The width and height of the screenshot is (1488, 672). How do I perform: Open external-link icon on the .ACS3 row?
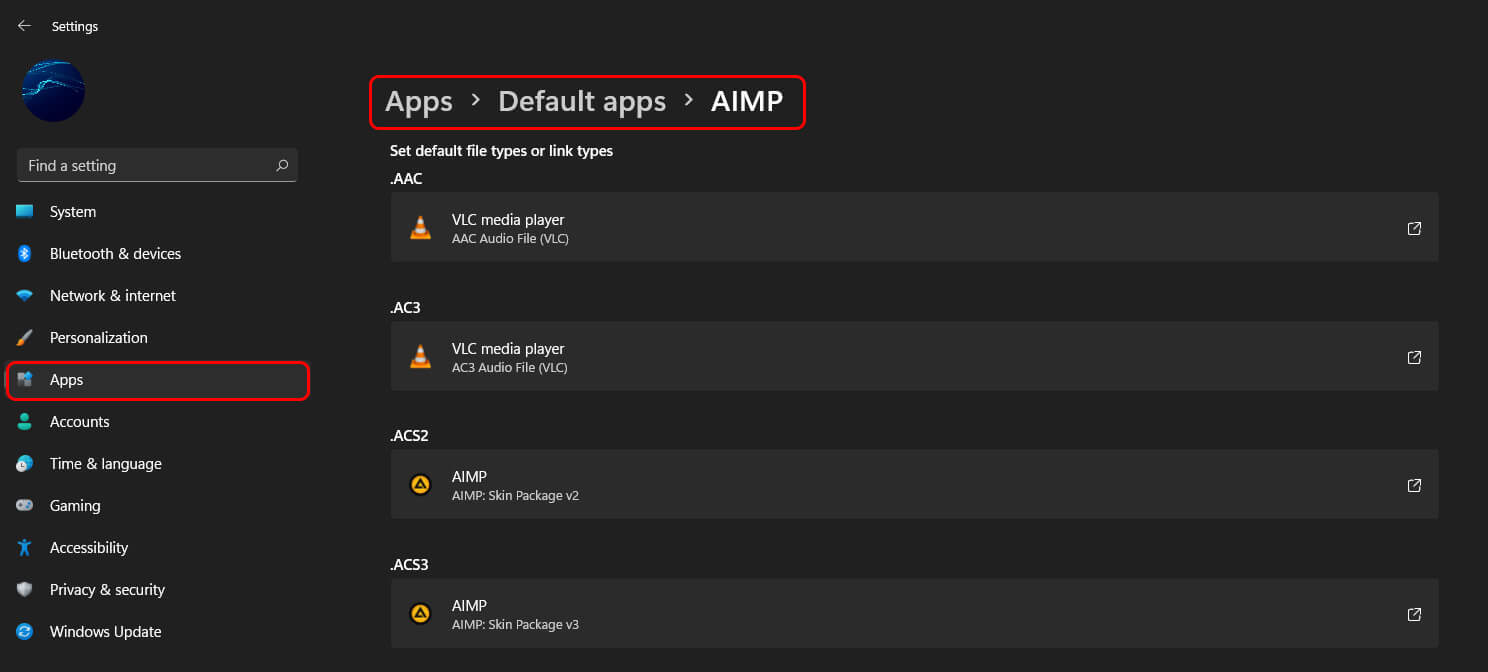[x=1414, y=614]
